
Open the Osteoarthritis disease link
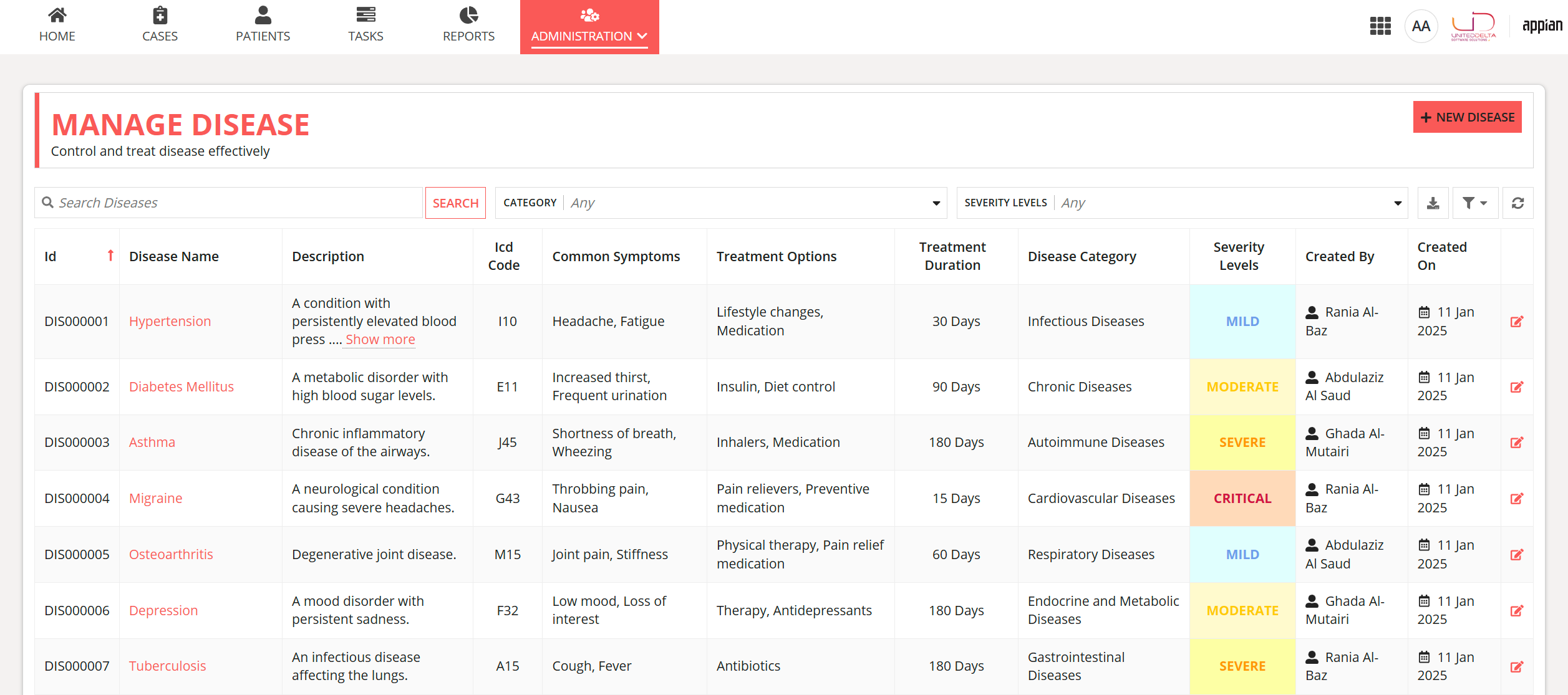171,555
